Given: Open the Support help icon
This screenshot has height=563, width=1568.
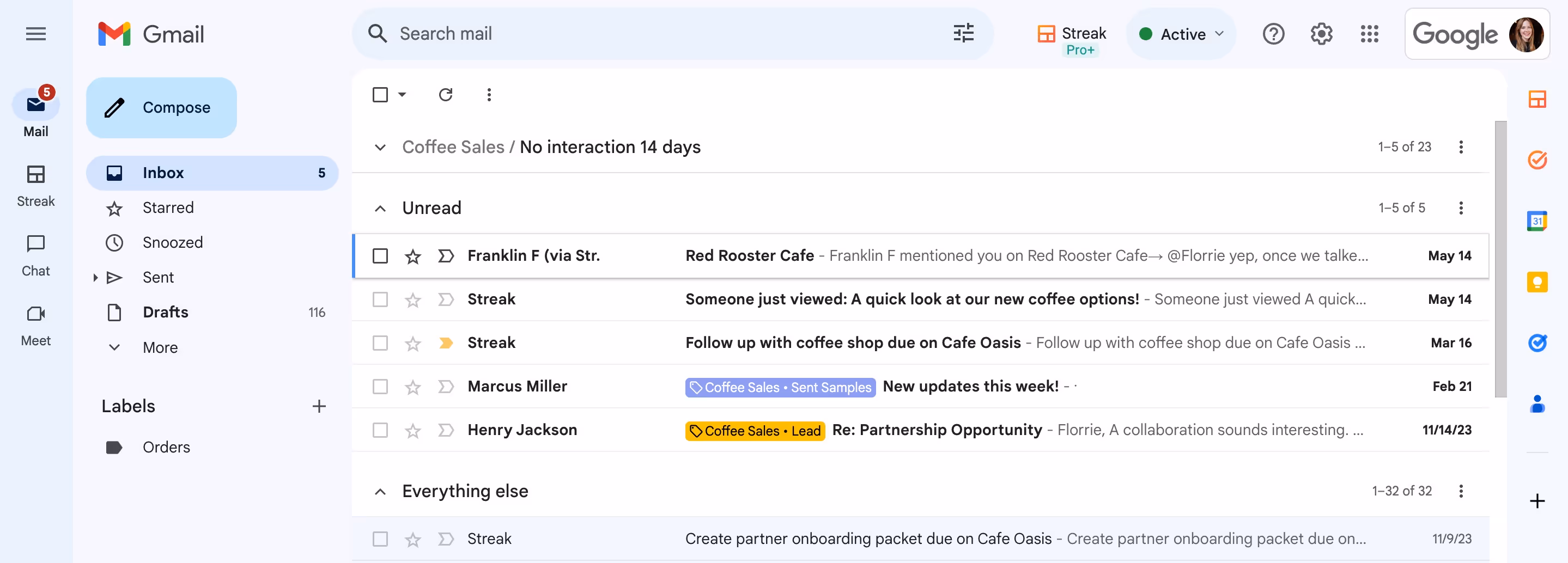Looking at the screenshot, I should coord(1273,34).
